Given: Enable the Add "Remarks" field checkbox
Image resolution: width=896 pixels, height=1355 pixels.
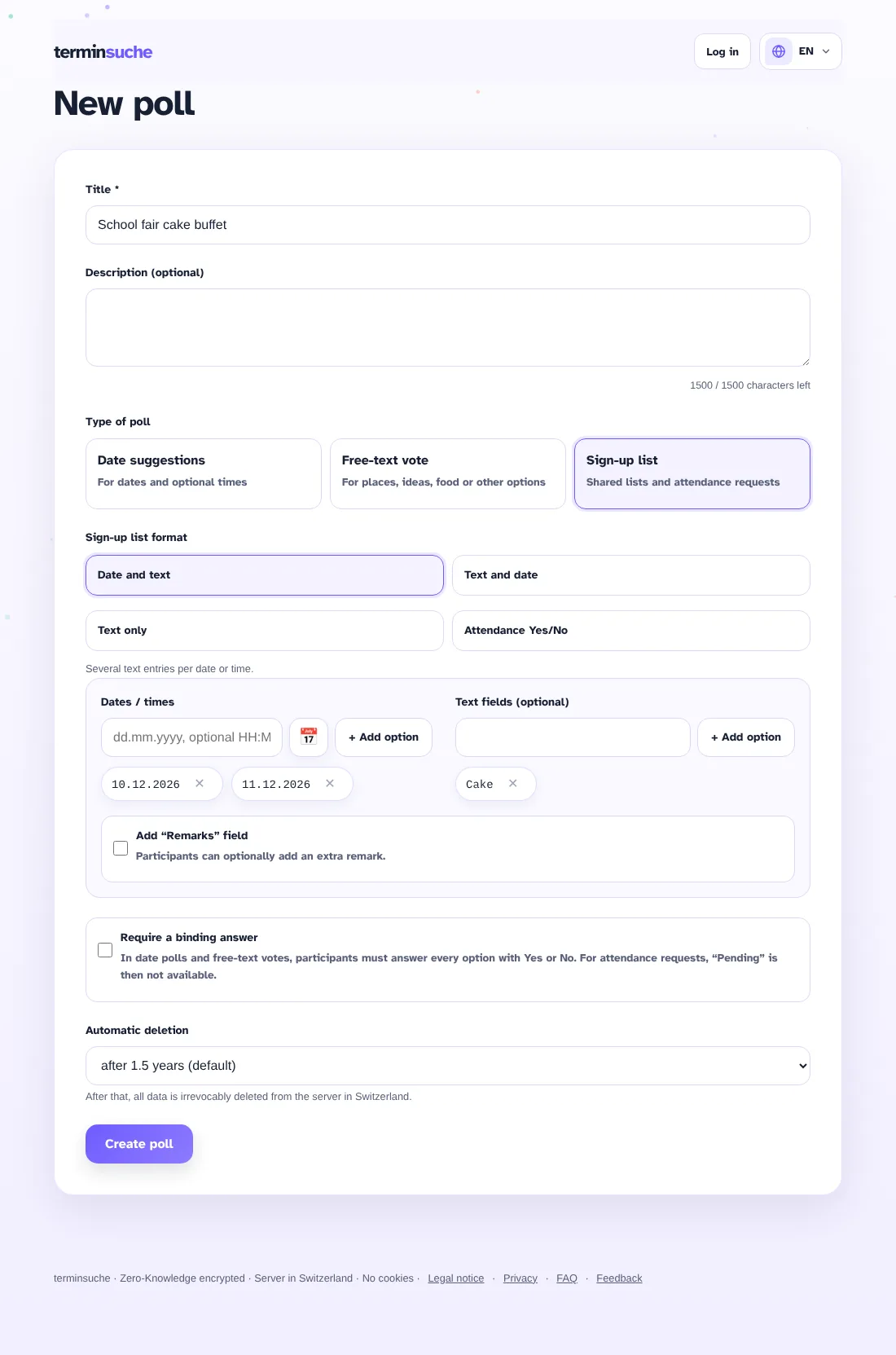Looking at the screenshot, I should (121, 848).
